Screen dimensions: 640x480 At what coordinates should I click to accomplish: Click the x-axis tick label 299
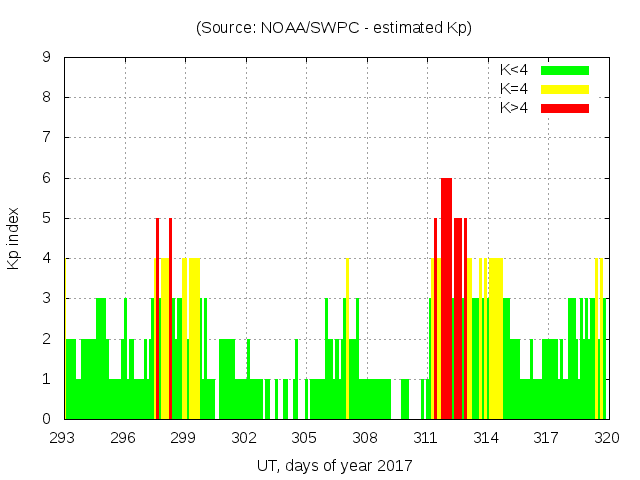click(184, 438)
